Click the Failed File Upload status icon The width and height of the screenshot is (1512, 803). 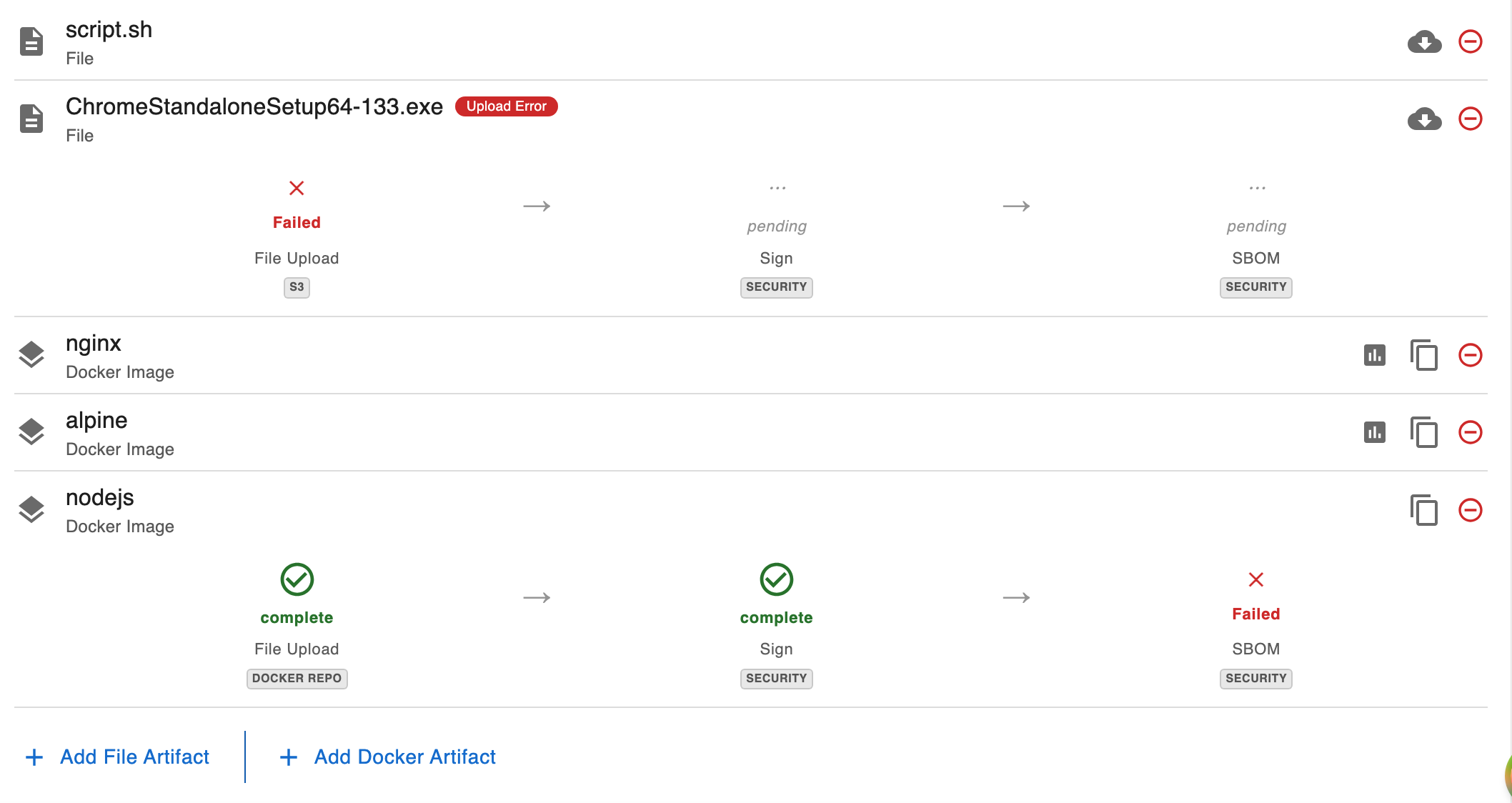(x=297, y=188)
